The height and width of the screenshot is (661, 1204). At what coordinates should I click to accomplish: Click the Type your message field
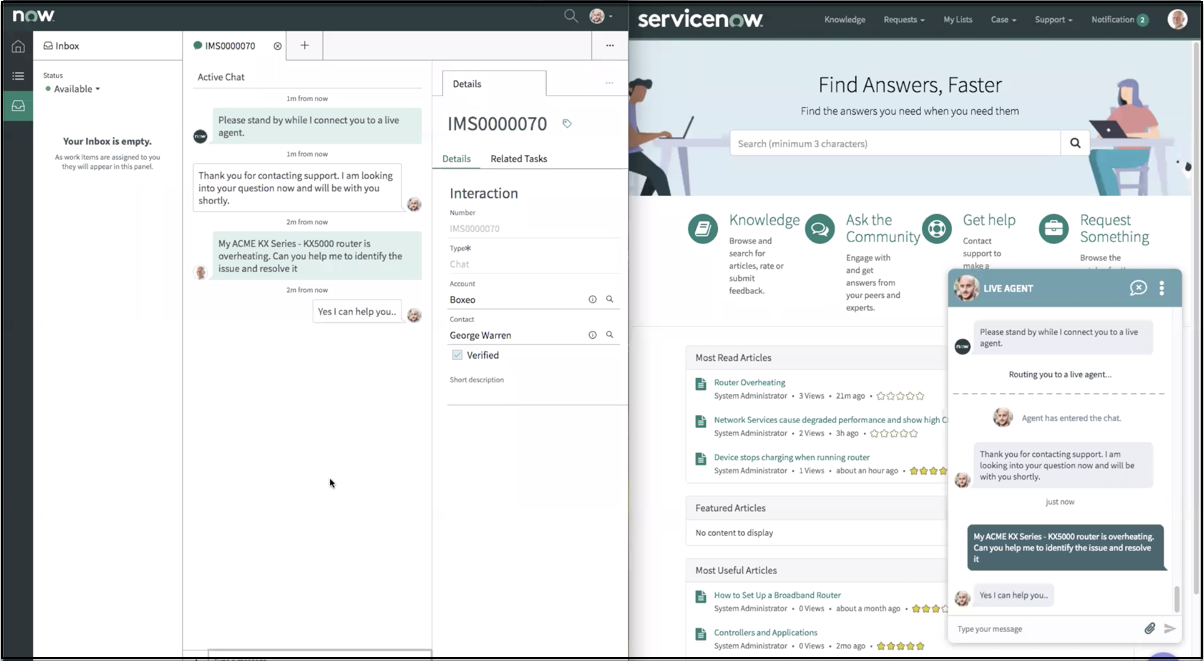[1045, 629]
